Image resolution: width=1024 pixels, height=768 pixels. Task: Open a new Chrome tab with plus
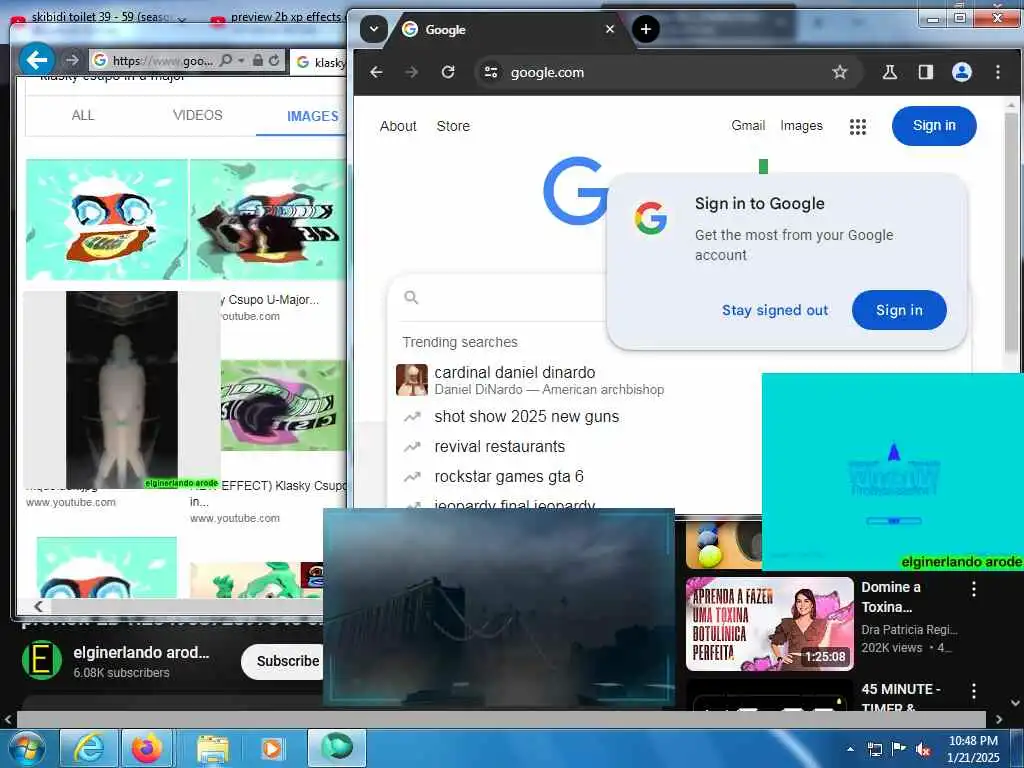tap(645, 29)
